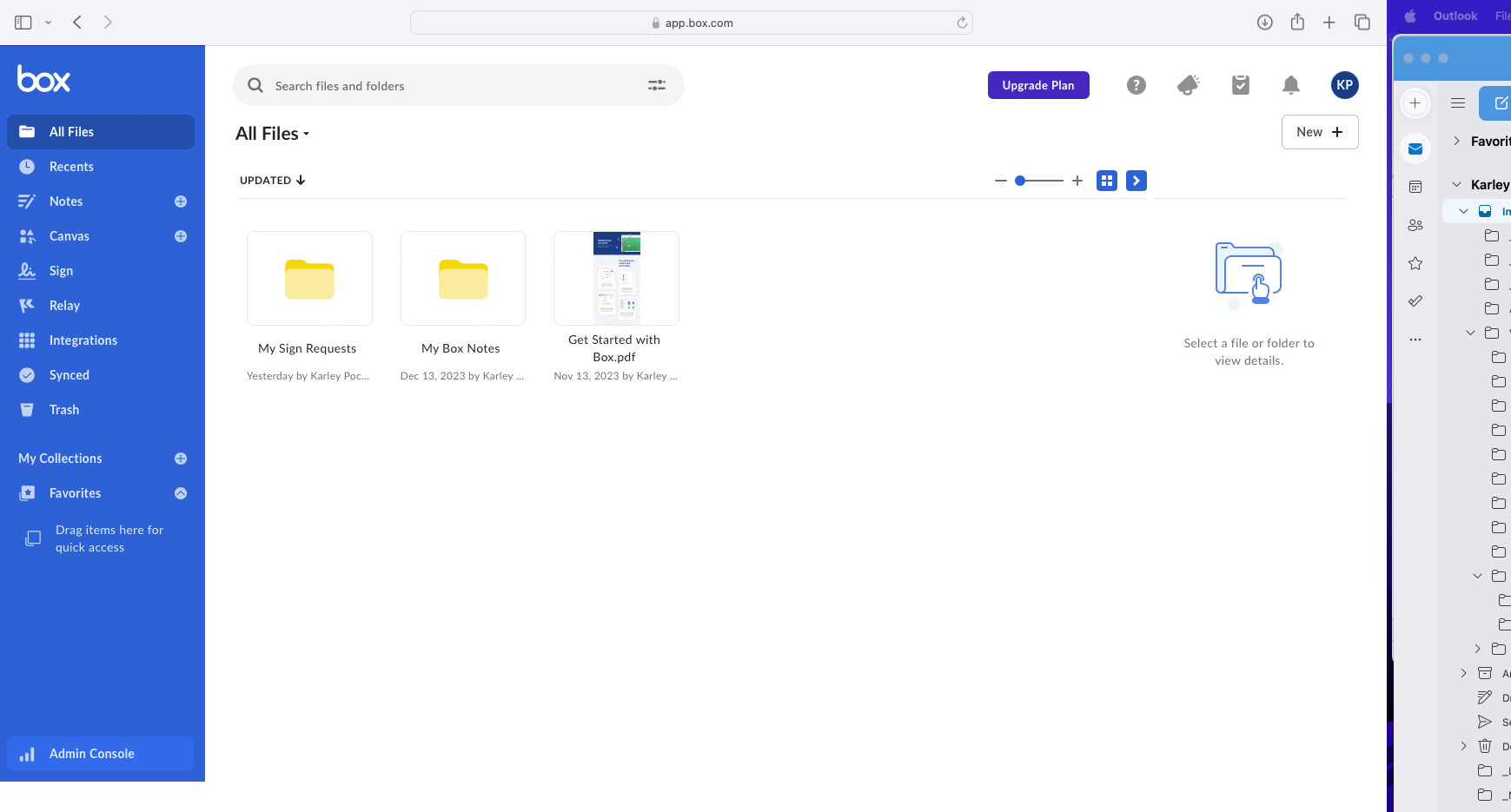Viewport: 1511px width, 812px height.
Task: Go forward in Safari
Action: (x=108, y=23)
